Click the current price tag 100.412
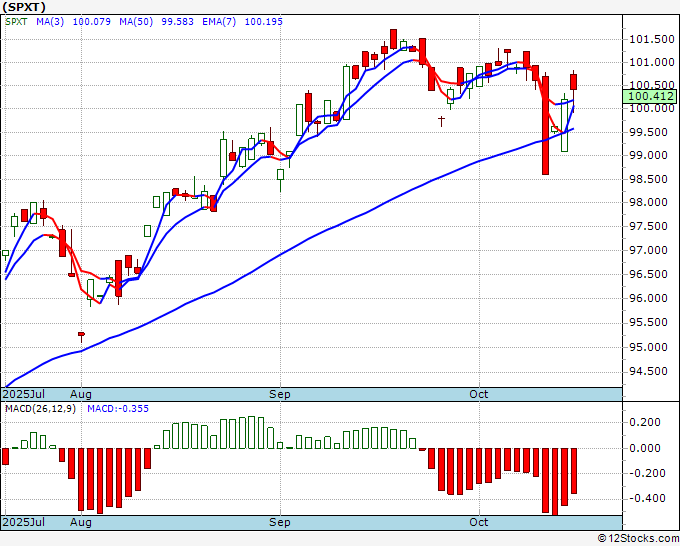The width and height of the screenshot is (680, 546). tap(649, 96)
